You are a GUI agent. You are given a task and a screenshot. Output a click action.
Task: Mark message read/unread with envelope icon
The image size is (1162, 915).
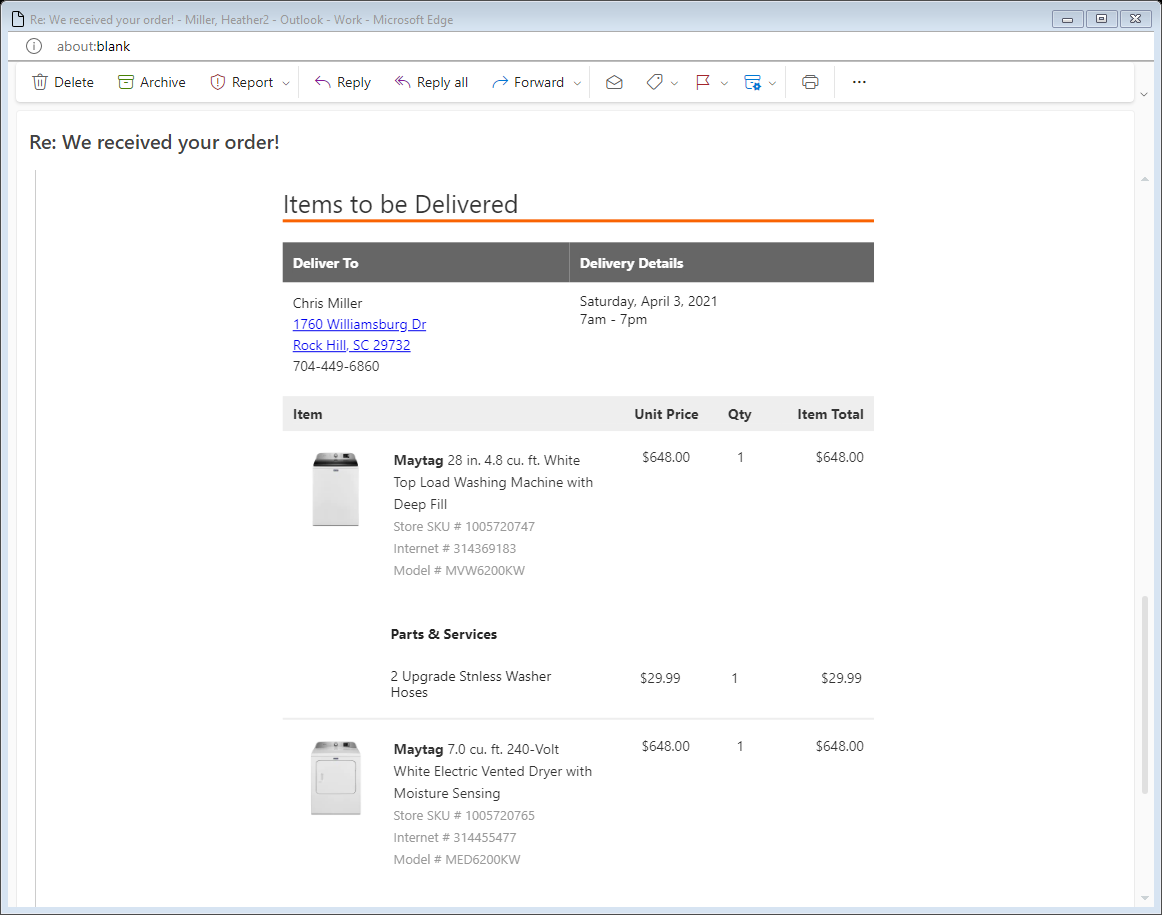click(x=614, y=82)
